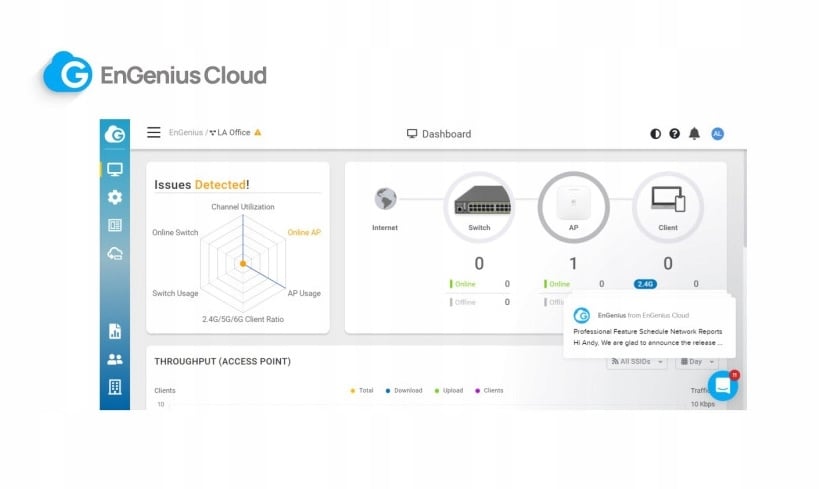Open the building organization icon in sidebar
Image resolution: width=822 pixels, height=489 pixels.
[x=115, y=387]
